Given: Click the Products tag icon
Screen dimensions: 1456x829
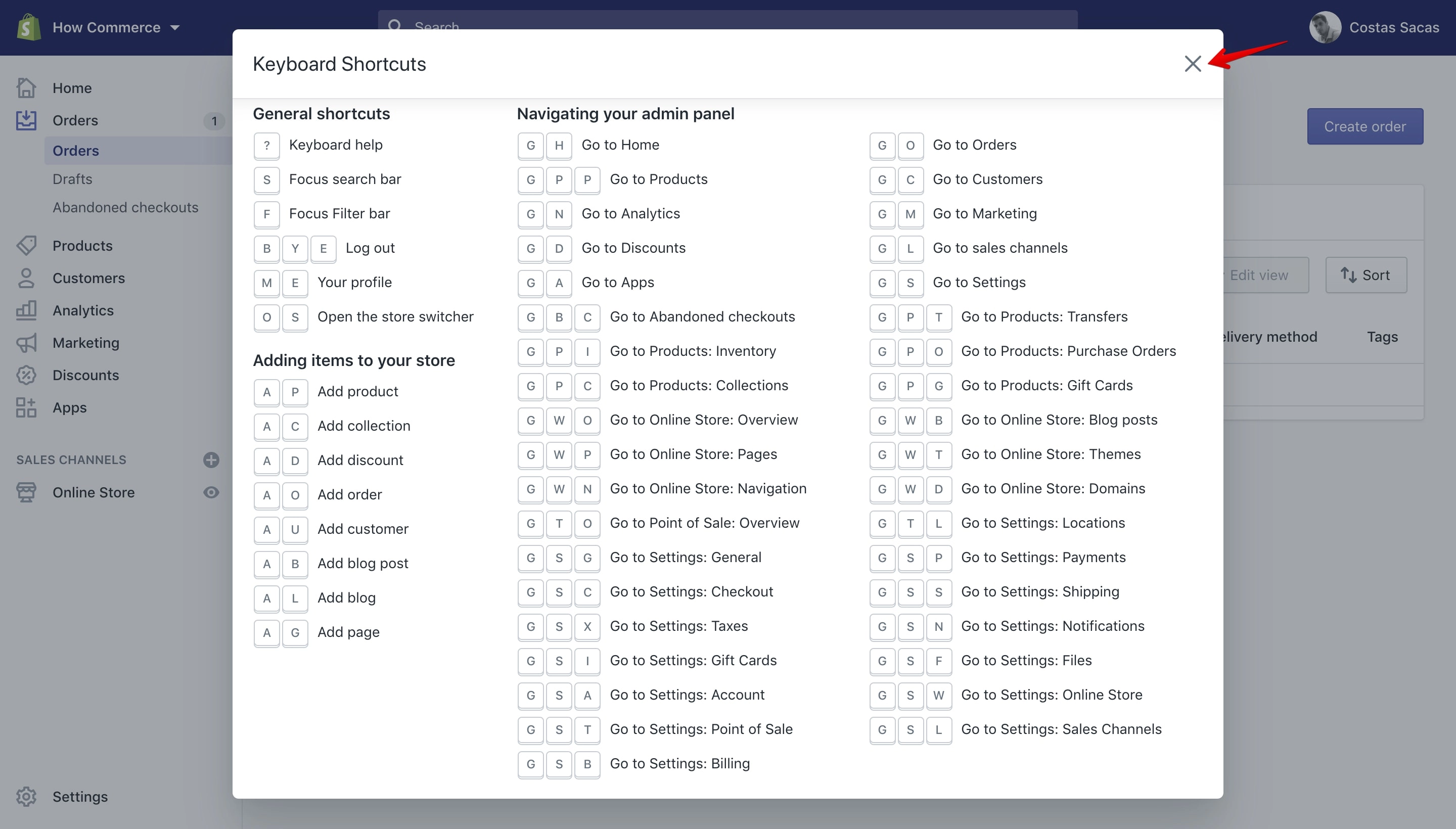Looking at the screenshot, I should point(26,246).
